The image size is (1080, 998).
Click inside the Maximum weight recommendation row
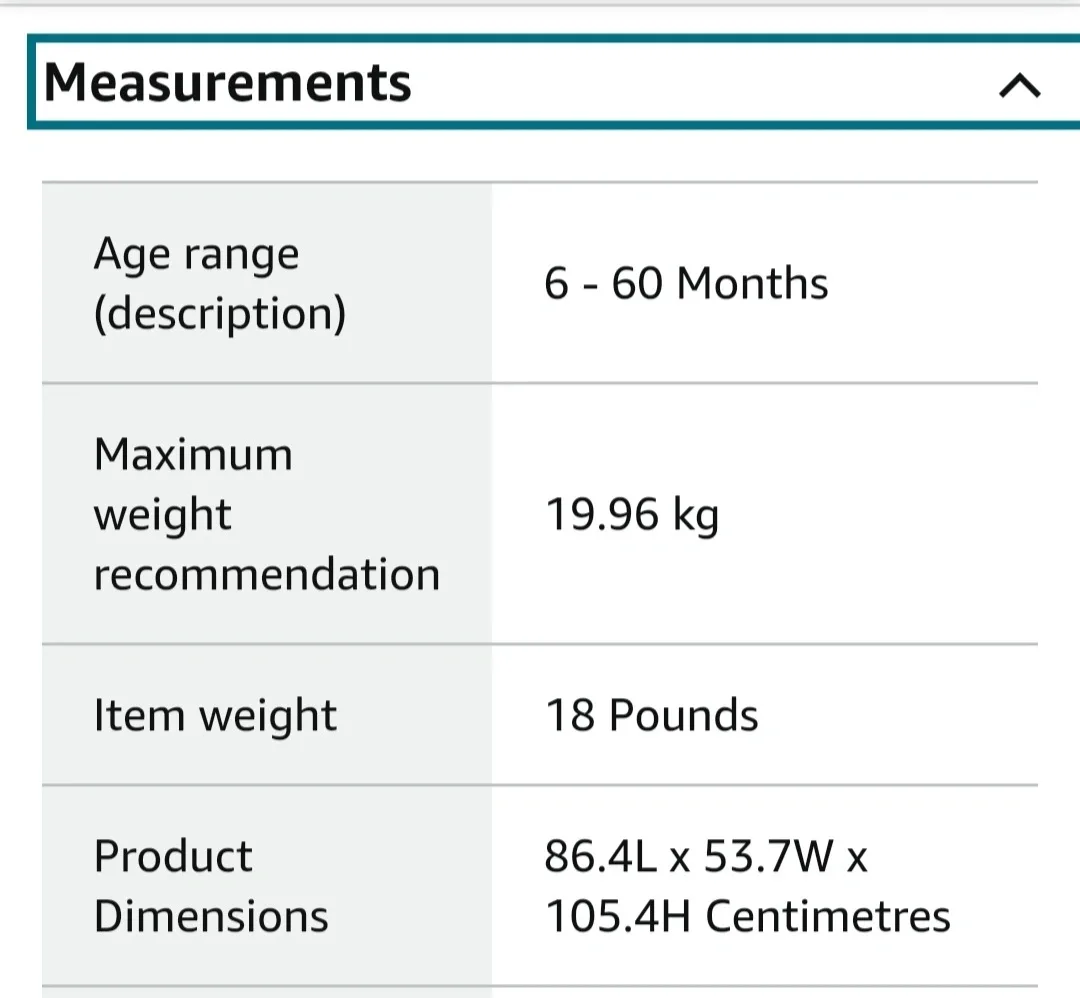coord(540,514)
